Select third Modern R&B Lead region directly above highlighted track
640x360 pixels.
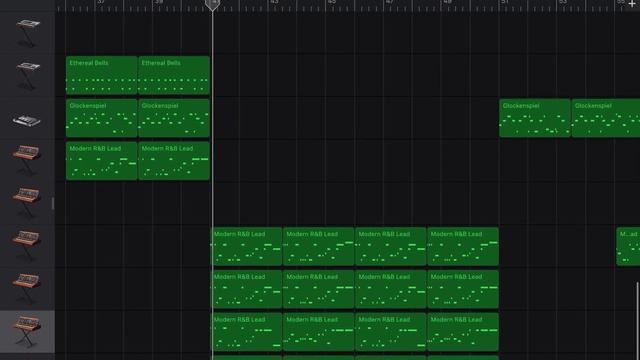(x=391, y=289)
